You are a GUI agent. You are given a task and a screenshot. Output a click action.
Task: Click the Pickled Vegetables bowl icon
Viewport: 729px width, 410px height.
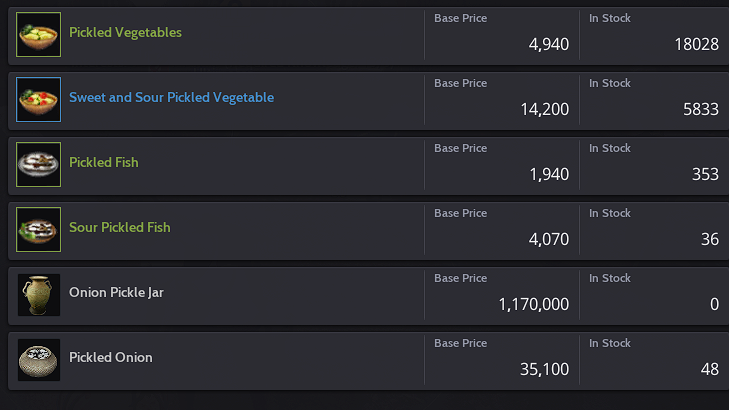point(39,35)
